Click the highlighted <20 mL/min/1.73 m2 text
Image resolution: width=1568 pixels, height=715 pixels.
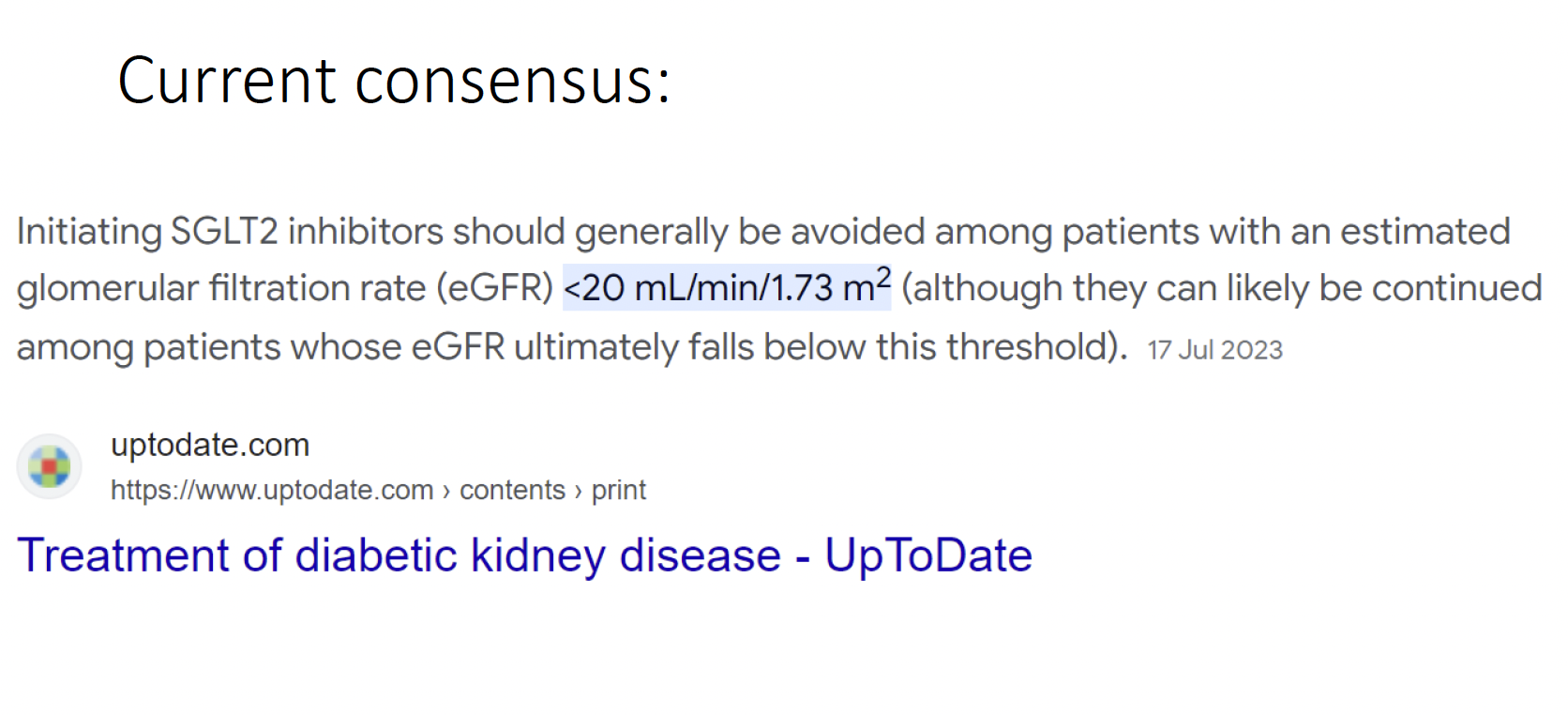(x=727, y=287)
